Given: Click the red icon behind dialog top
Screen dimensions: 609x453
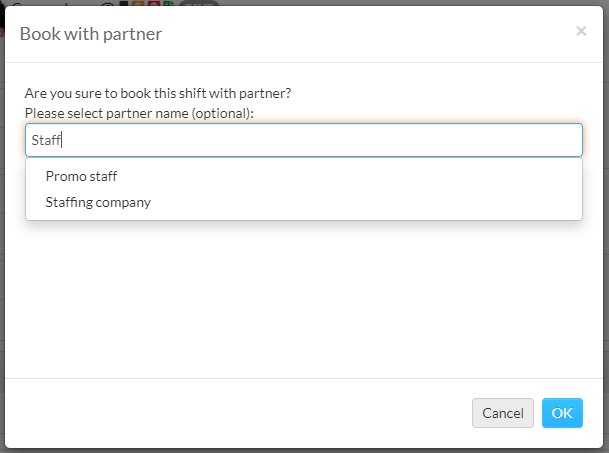Looking at the screenshot, I should pos(154,3).
